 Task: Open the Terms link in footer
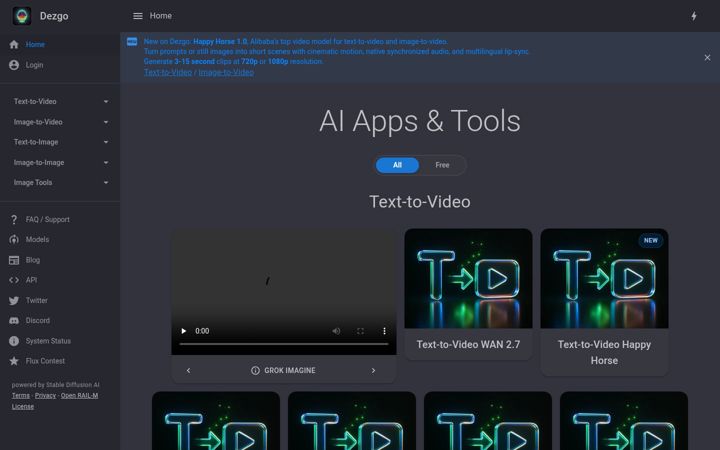pyautogui.click(x=21, y=396)
